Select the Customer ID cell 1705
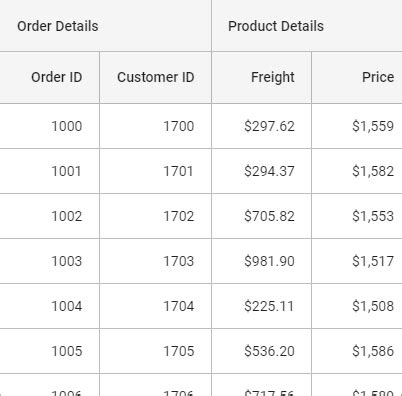The image size is (402, 396). (x=155, y=351)
